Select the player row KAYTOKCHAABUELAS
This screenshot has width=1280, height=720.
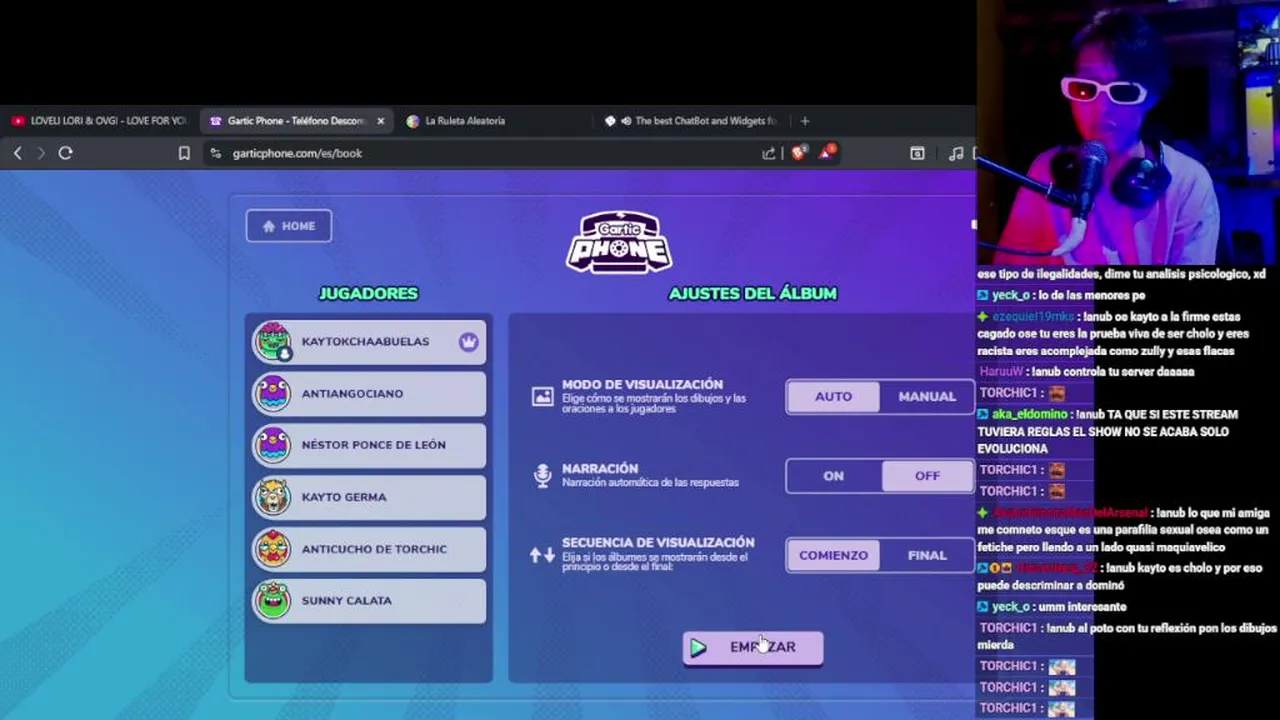(369, 342)
